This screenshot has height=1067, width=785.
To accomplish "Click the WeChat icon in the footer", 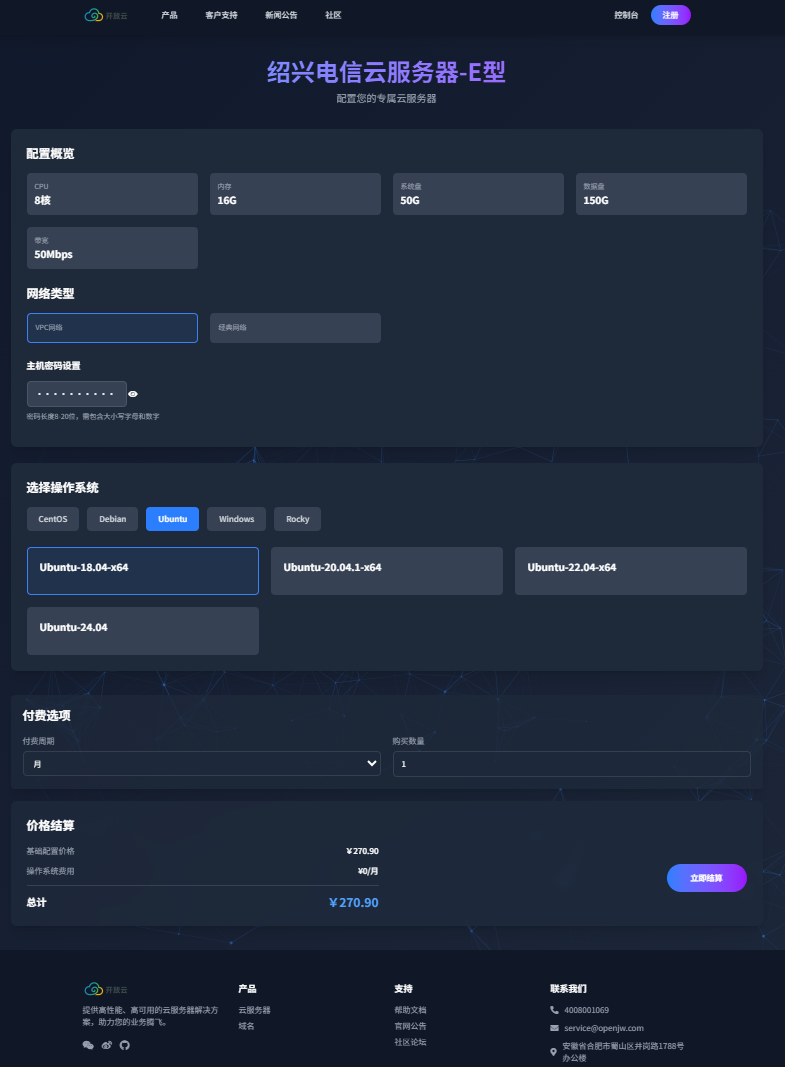I will (88, 1045).
